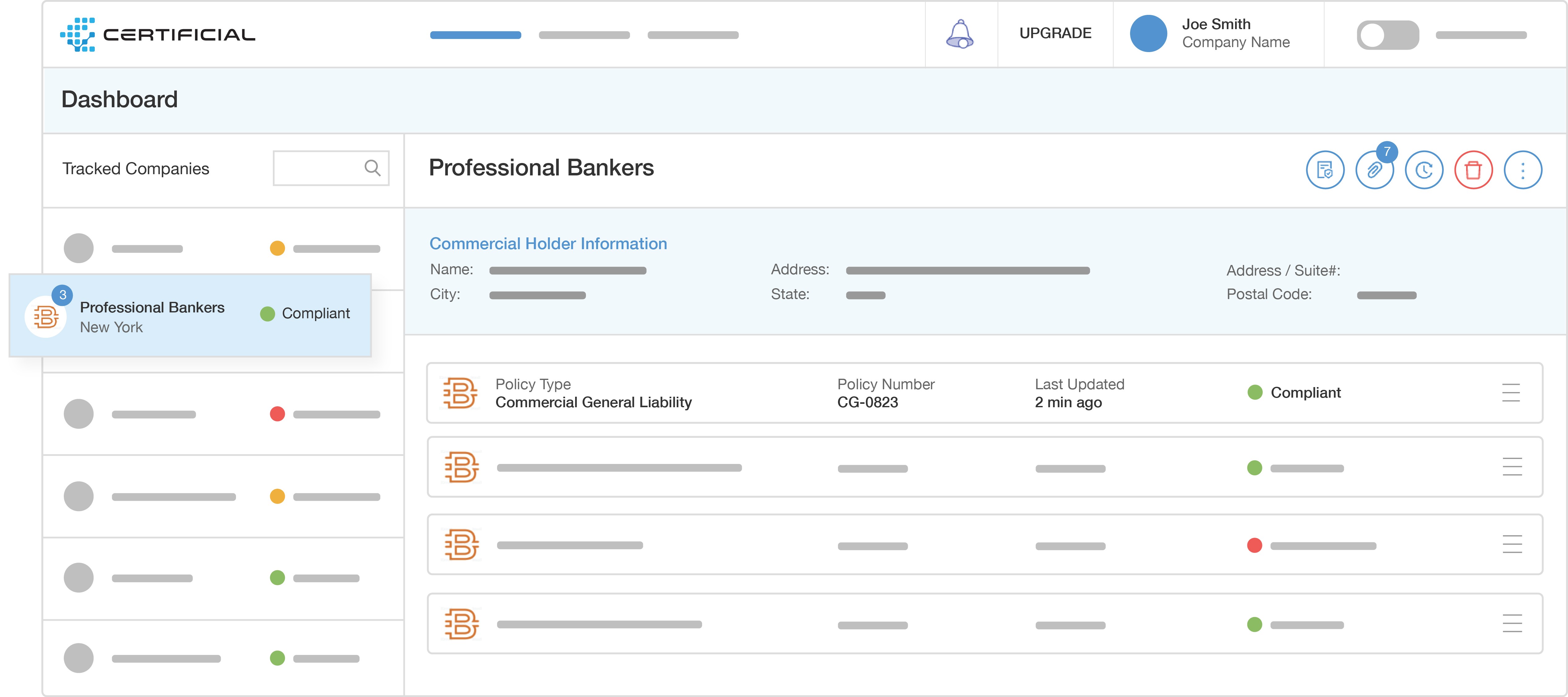The width and height of the screenshot is (1568, 697).
Task: Select the red-status tracked company row
Action: (223, 414)
